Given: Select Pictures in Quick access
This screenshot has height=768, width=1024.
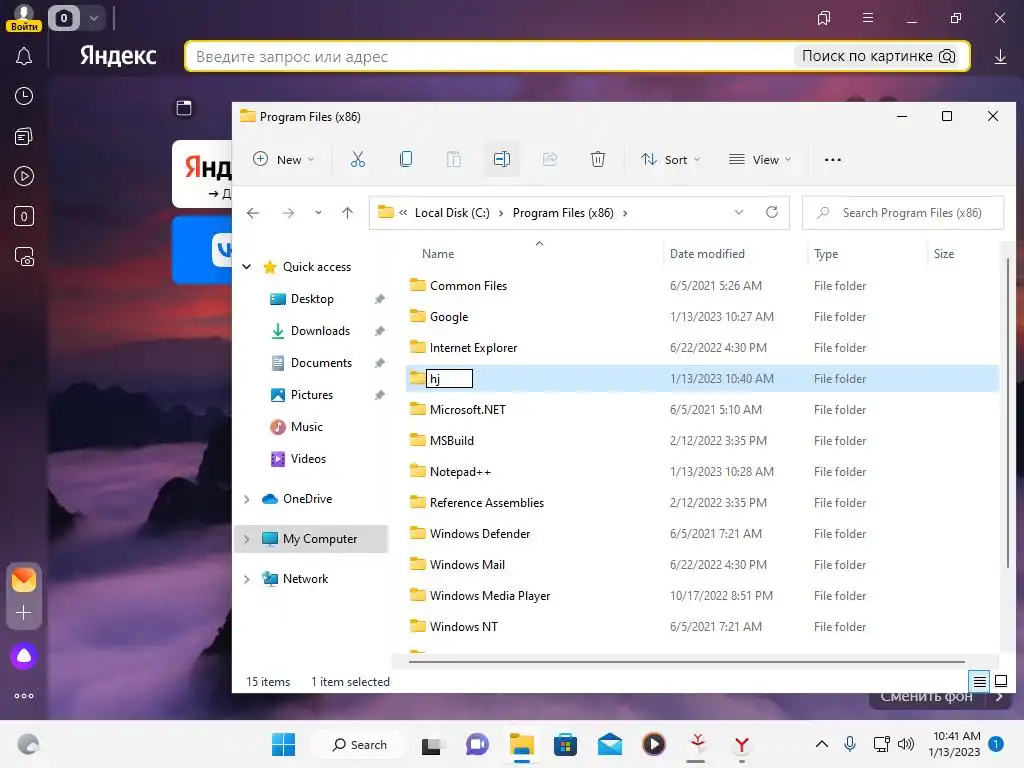Looking at the screenshot, I should 312,395.
